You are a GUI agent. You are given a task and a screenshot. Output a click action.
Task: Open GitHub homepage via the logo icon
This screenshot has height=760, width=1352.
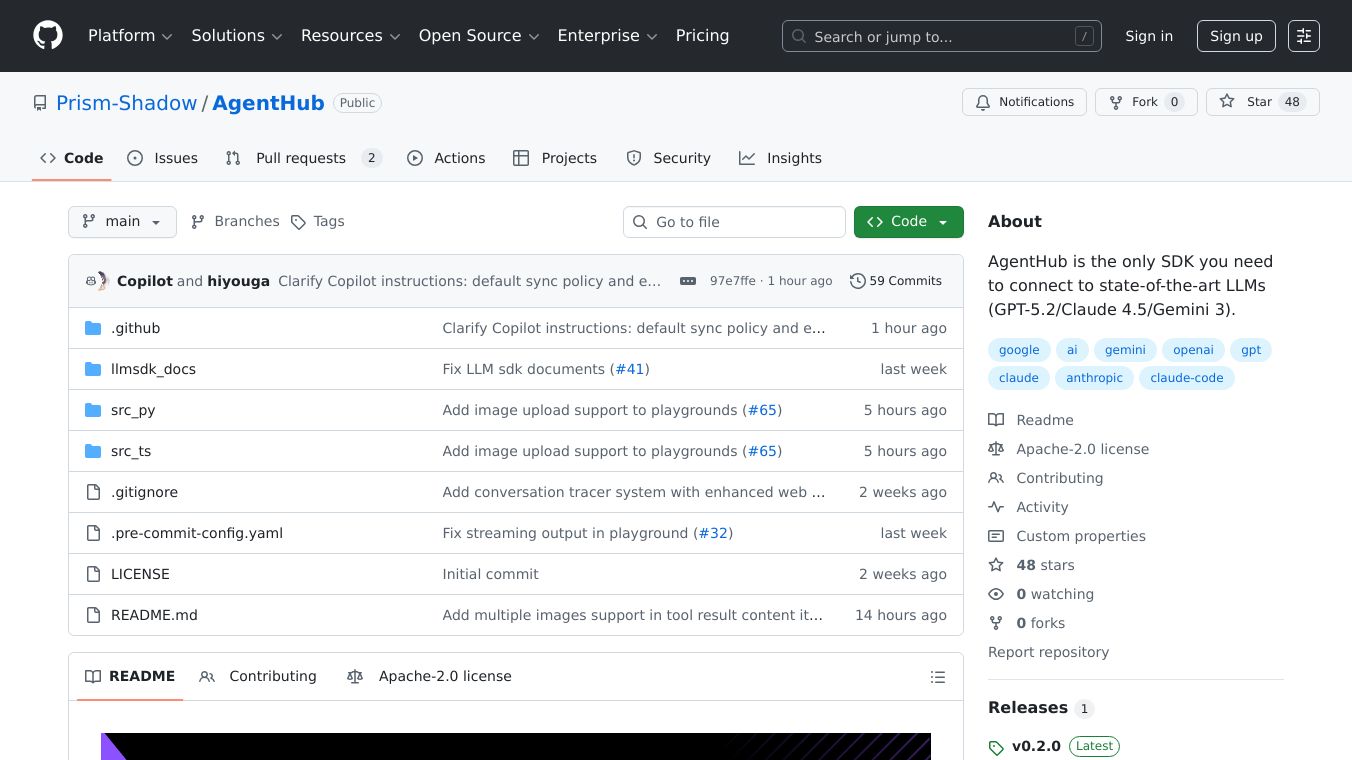click(x=47, y=36)
